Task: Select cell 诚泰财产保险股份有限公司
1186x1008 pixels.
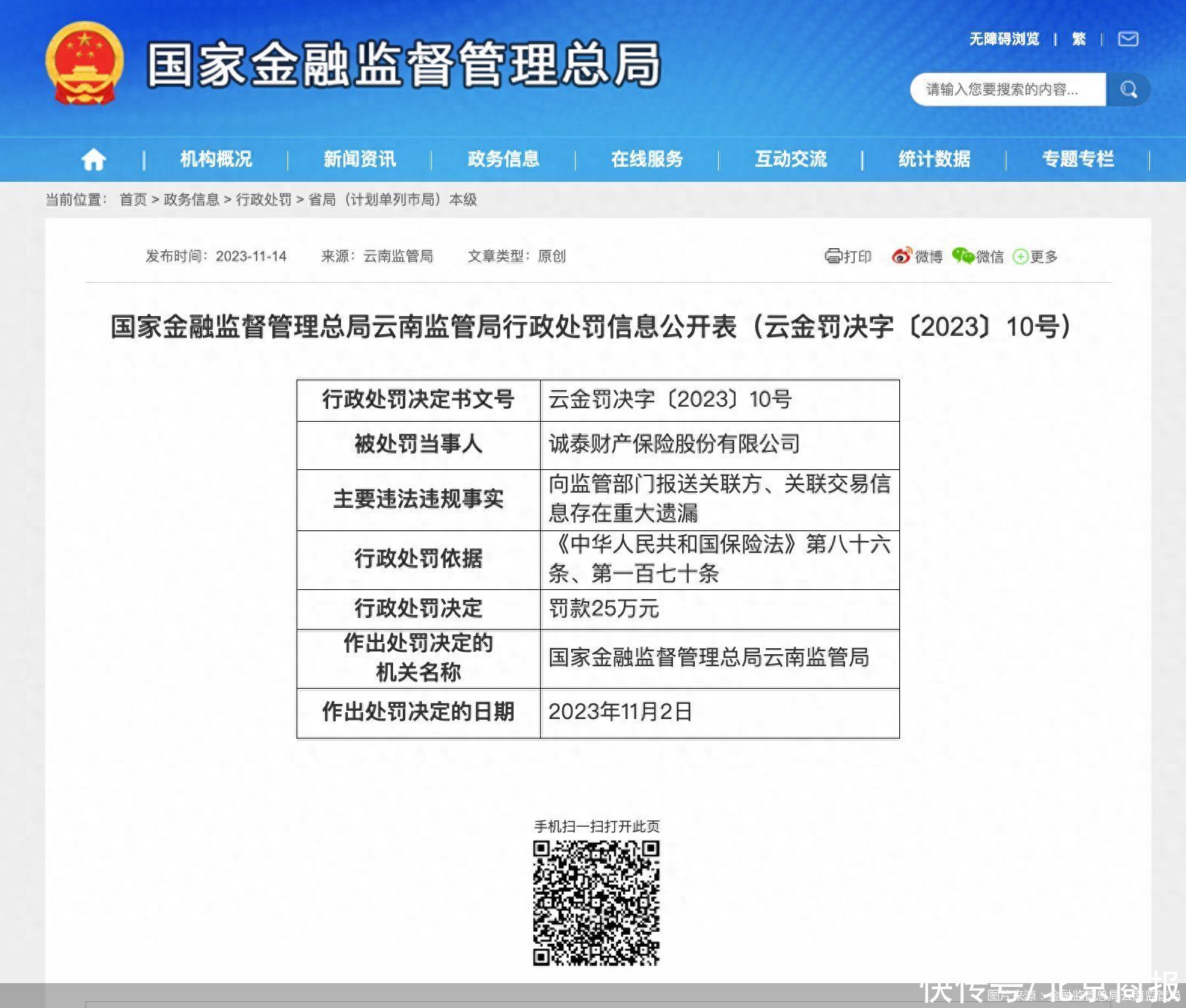Action: point(720,444)
